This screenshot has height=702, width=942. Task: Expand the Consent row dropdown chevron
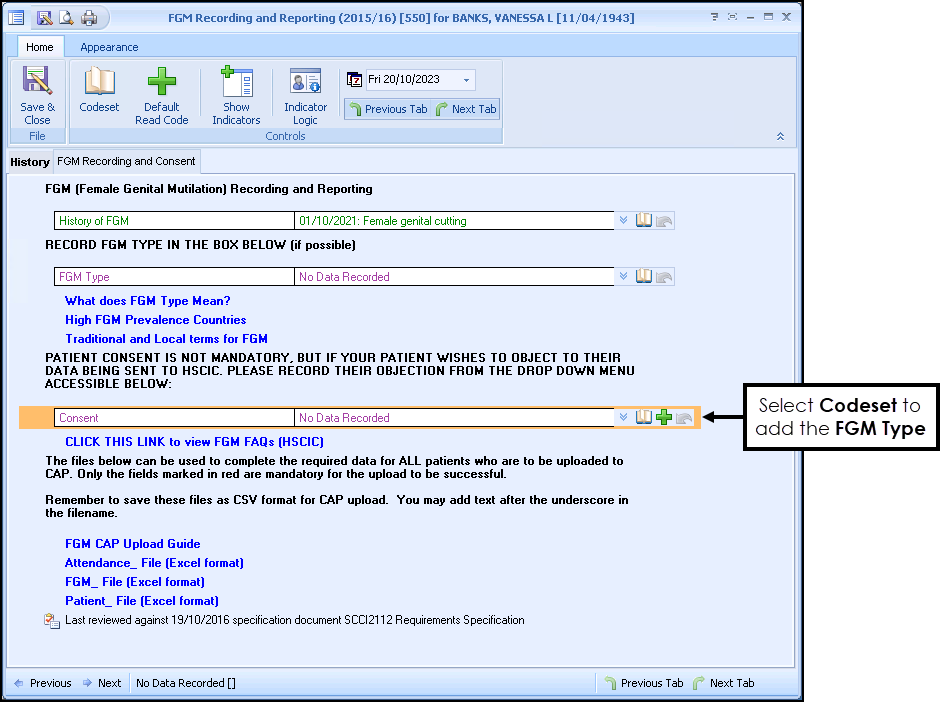(x=624, y=418)
